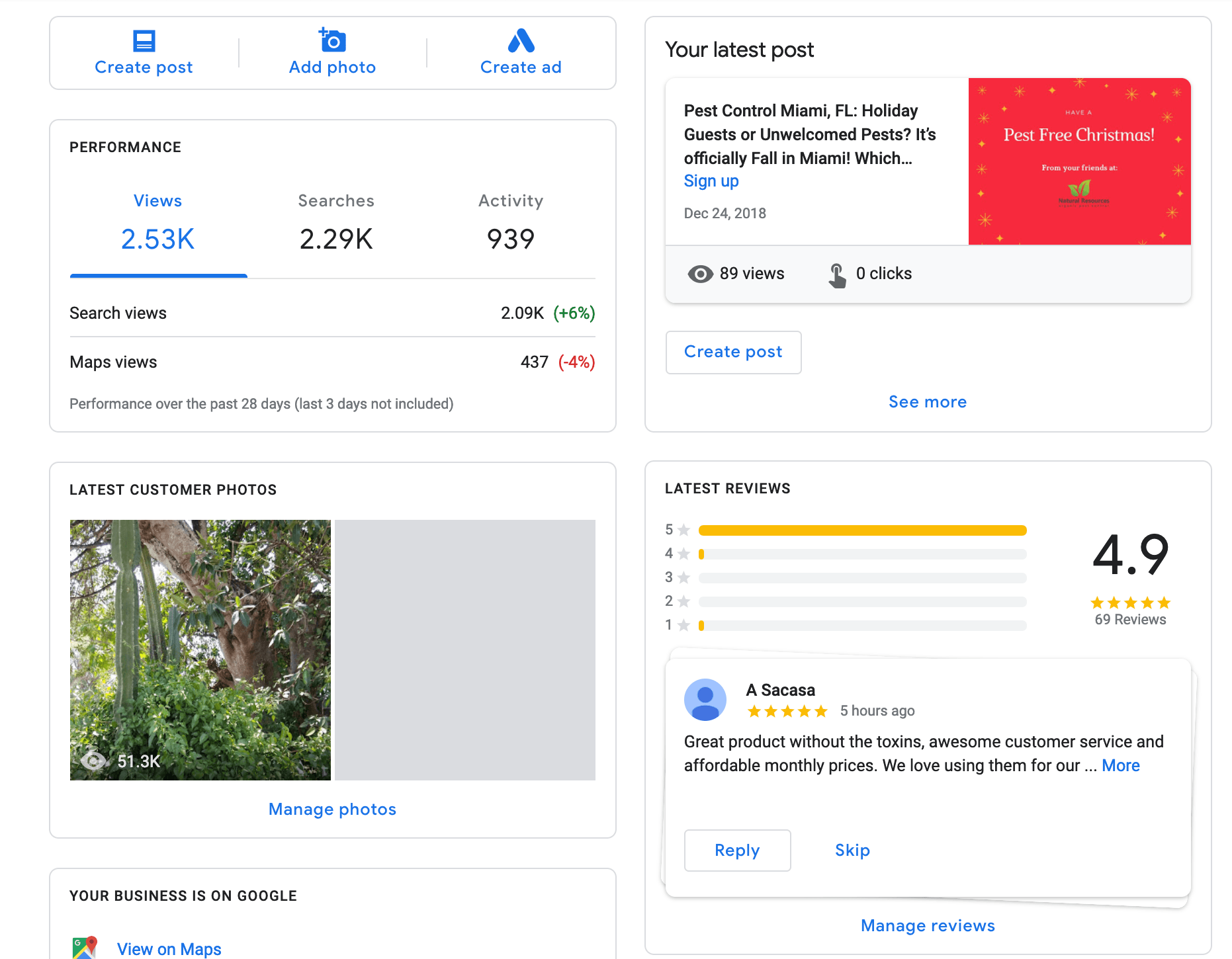Click the 69 Reviews count
This screenshot has width=1232, height=959.
[1130, 620]
